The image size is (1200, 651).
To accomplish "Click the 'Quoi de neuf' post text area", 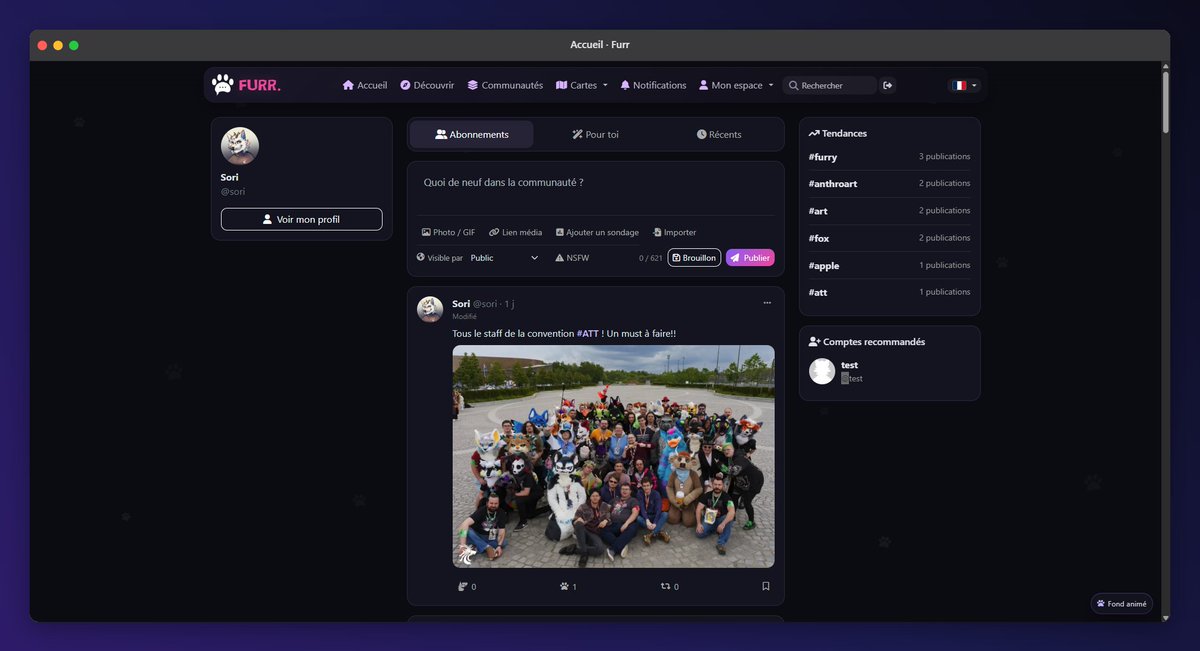I will click(x=595, y=190).
